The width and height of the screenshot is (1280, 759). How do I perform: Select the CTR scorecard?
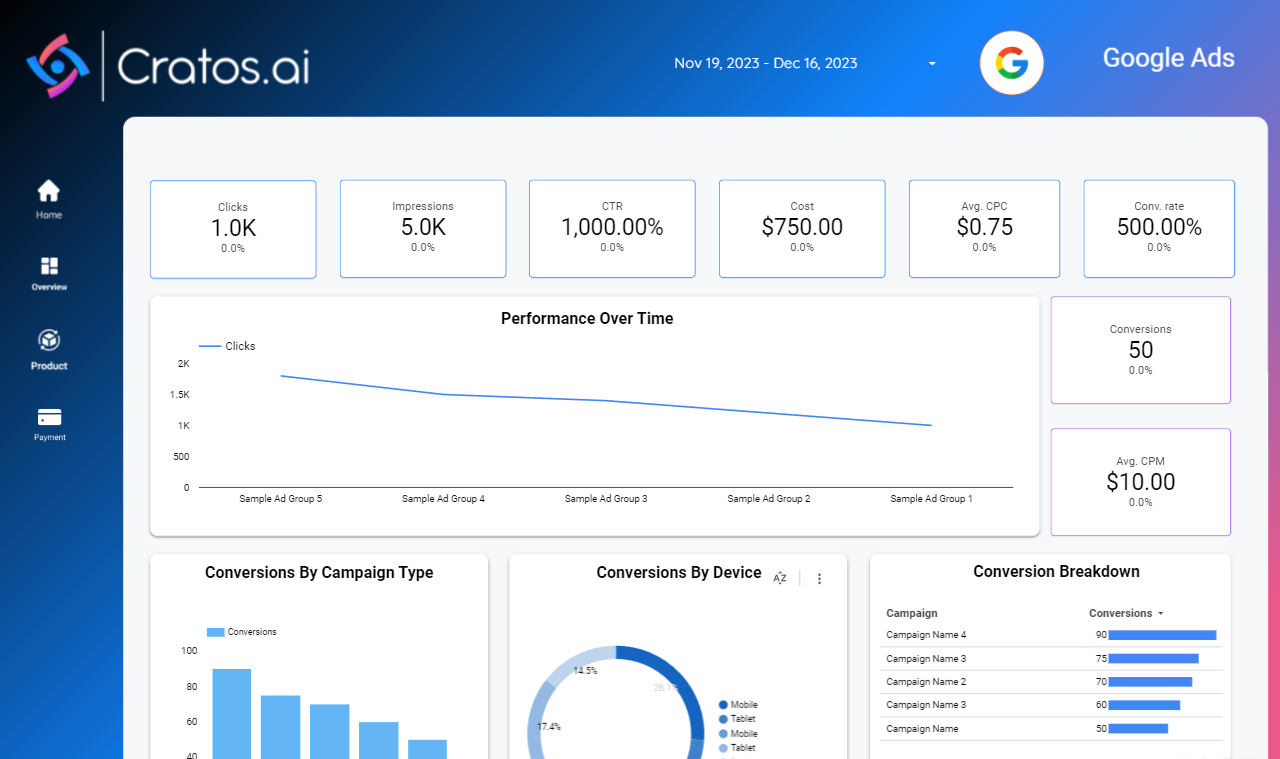click(x=612, y=229)
